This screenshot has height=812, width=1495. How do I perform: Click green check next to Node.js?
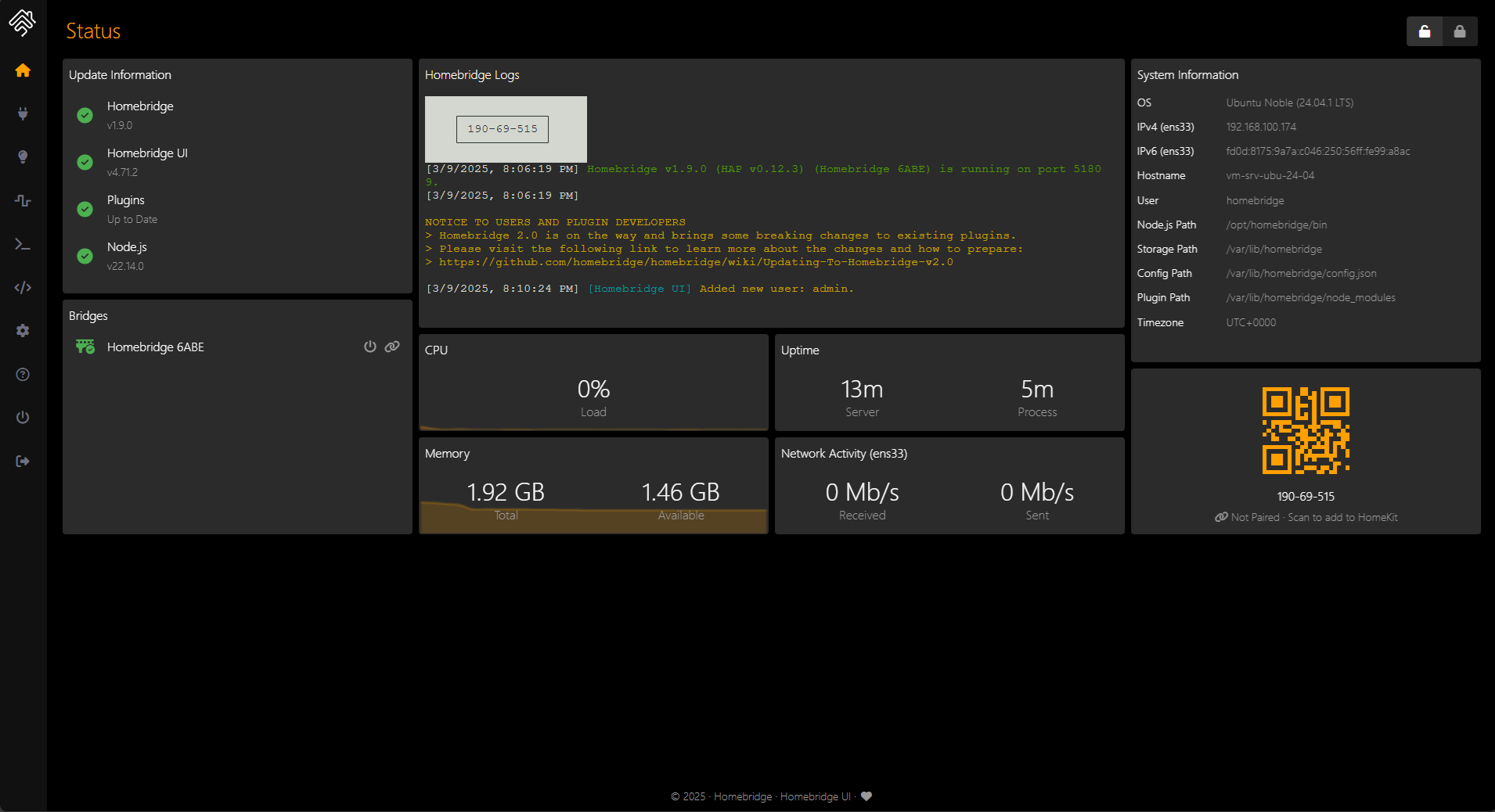point(85,256)
